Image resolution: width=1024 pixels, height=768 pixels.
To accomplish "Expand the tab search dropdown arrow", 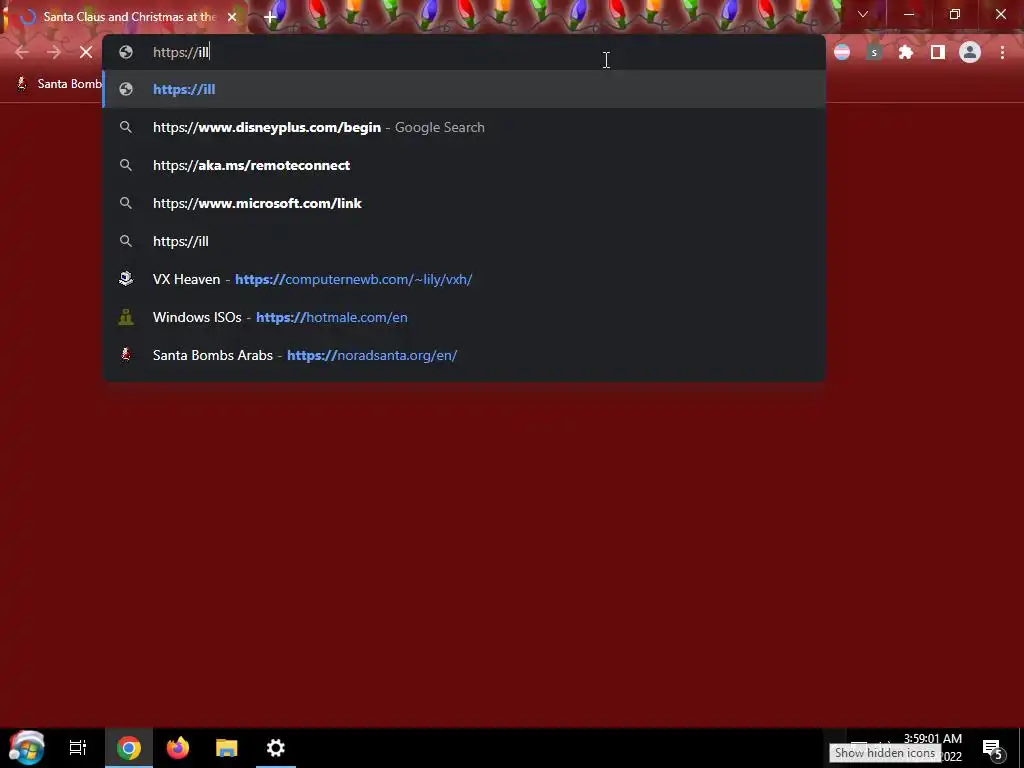I will (863, 14).
